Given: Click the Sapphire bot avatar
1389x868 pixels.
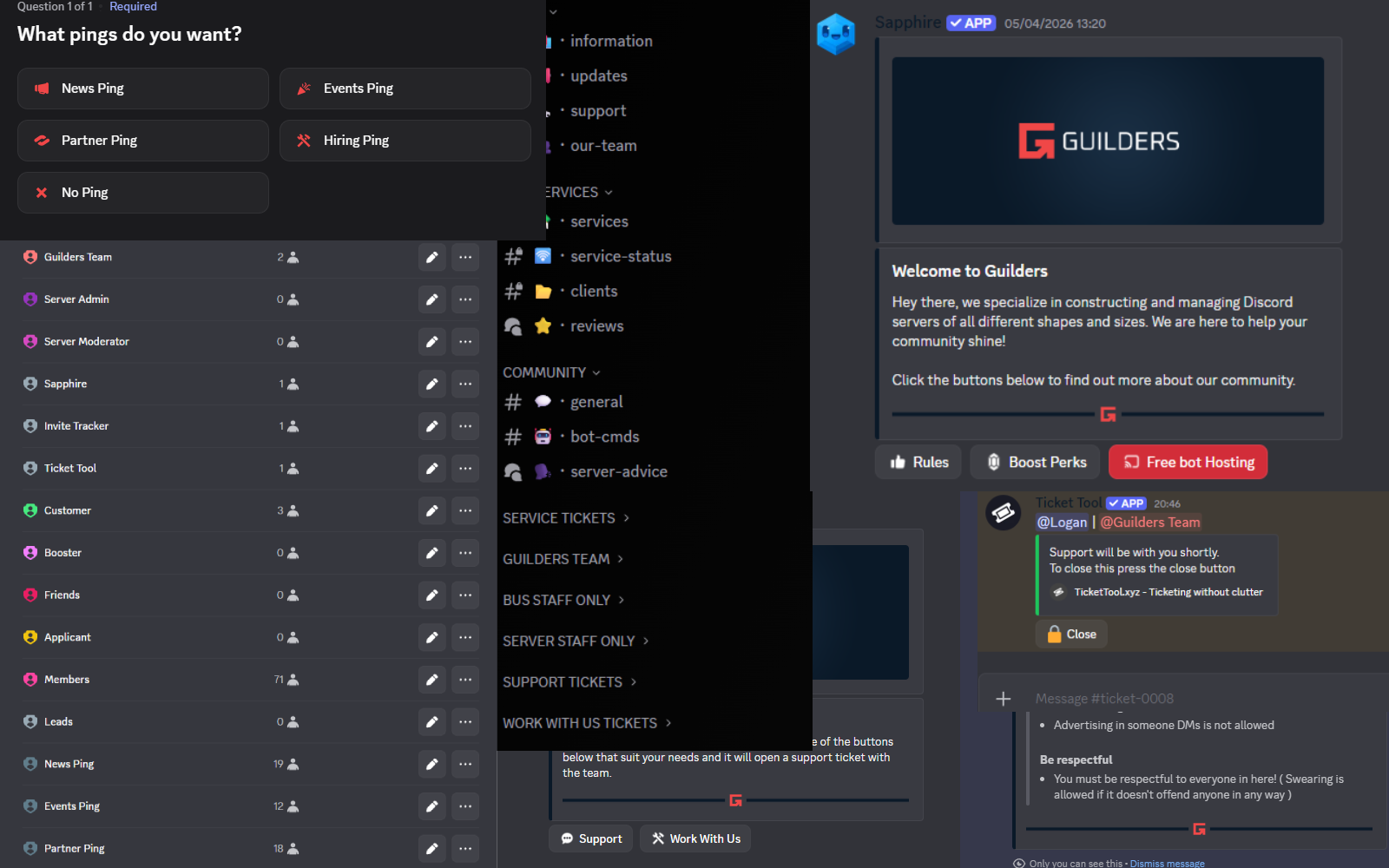Looking at the screenshot, I should (x=836, y=34).
